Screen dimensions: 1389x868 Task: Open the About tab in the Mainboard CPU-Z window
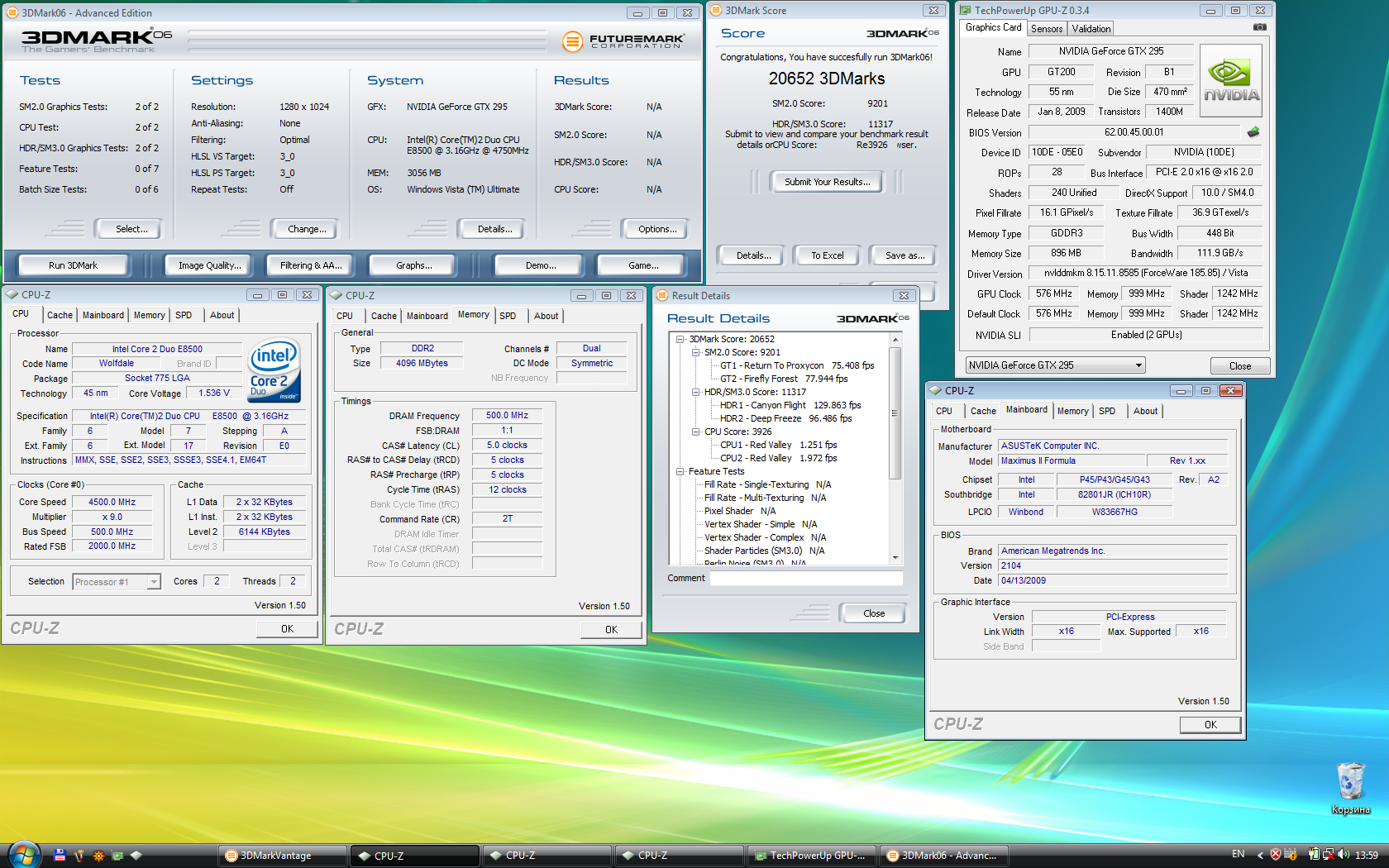[1145, 411]
